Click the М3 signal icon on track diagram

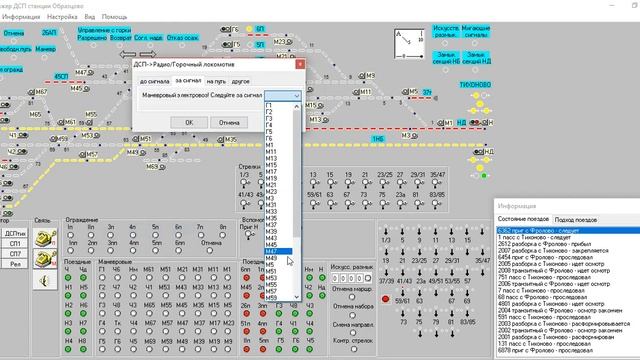coord(414,136)
